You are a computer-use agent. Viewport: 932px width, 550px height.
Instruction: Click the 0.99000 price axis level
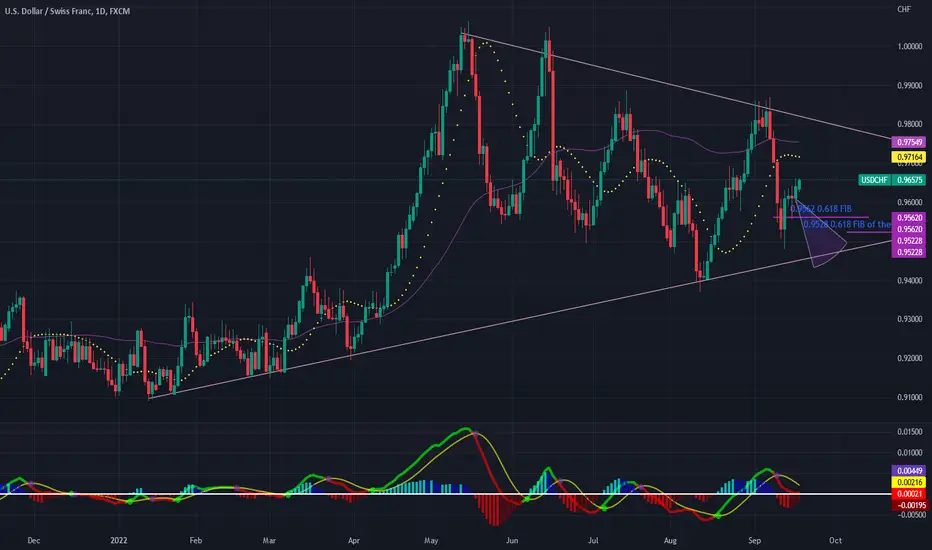(909, 86)
